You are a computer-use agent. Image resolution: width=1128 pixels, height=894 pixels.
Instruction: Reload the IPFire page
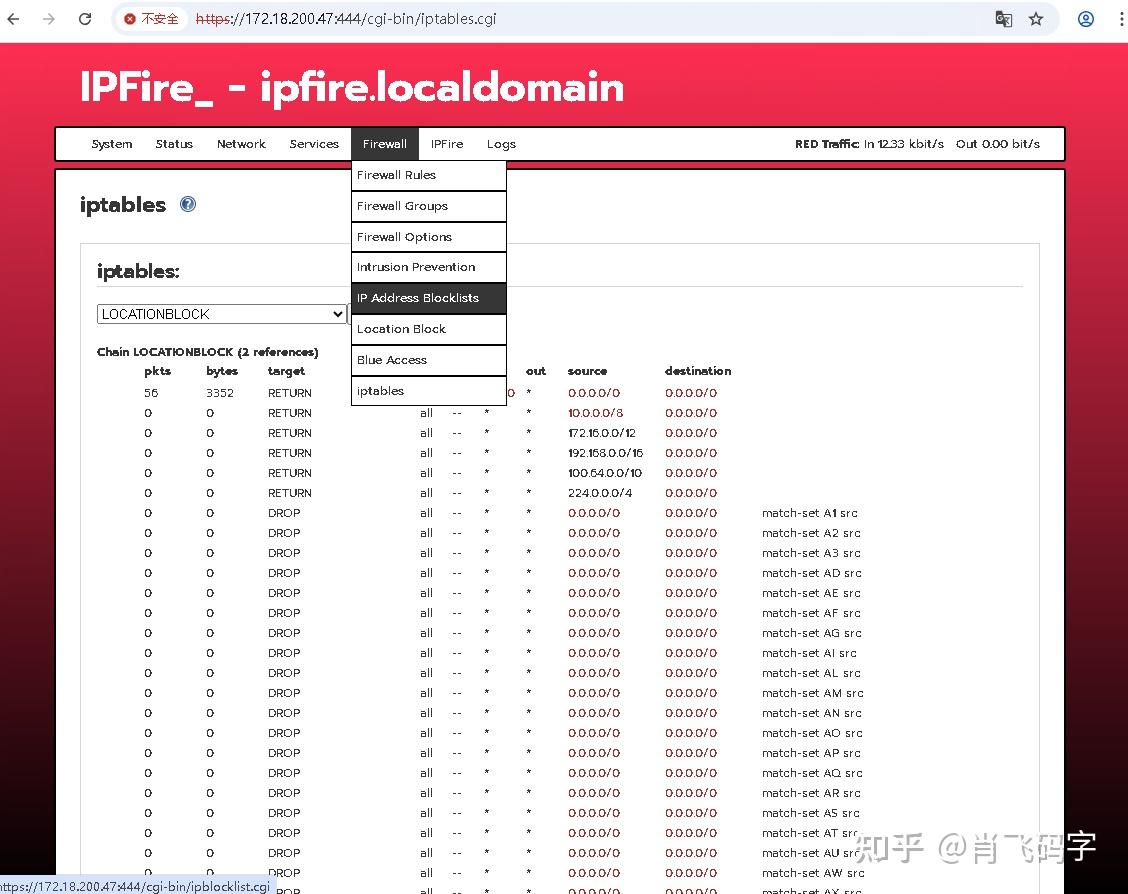(x=85, y=18)
